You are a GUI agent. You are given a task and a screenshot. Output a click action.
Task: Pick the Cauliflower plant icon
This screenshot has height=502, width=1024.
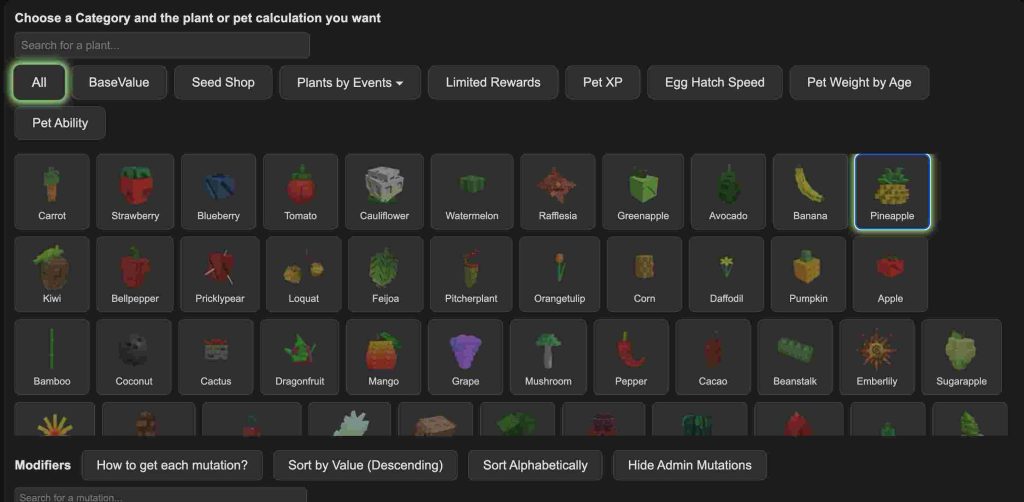[x=384, y=192]
